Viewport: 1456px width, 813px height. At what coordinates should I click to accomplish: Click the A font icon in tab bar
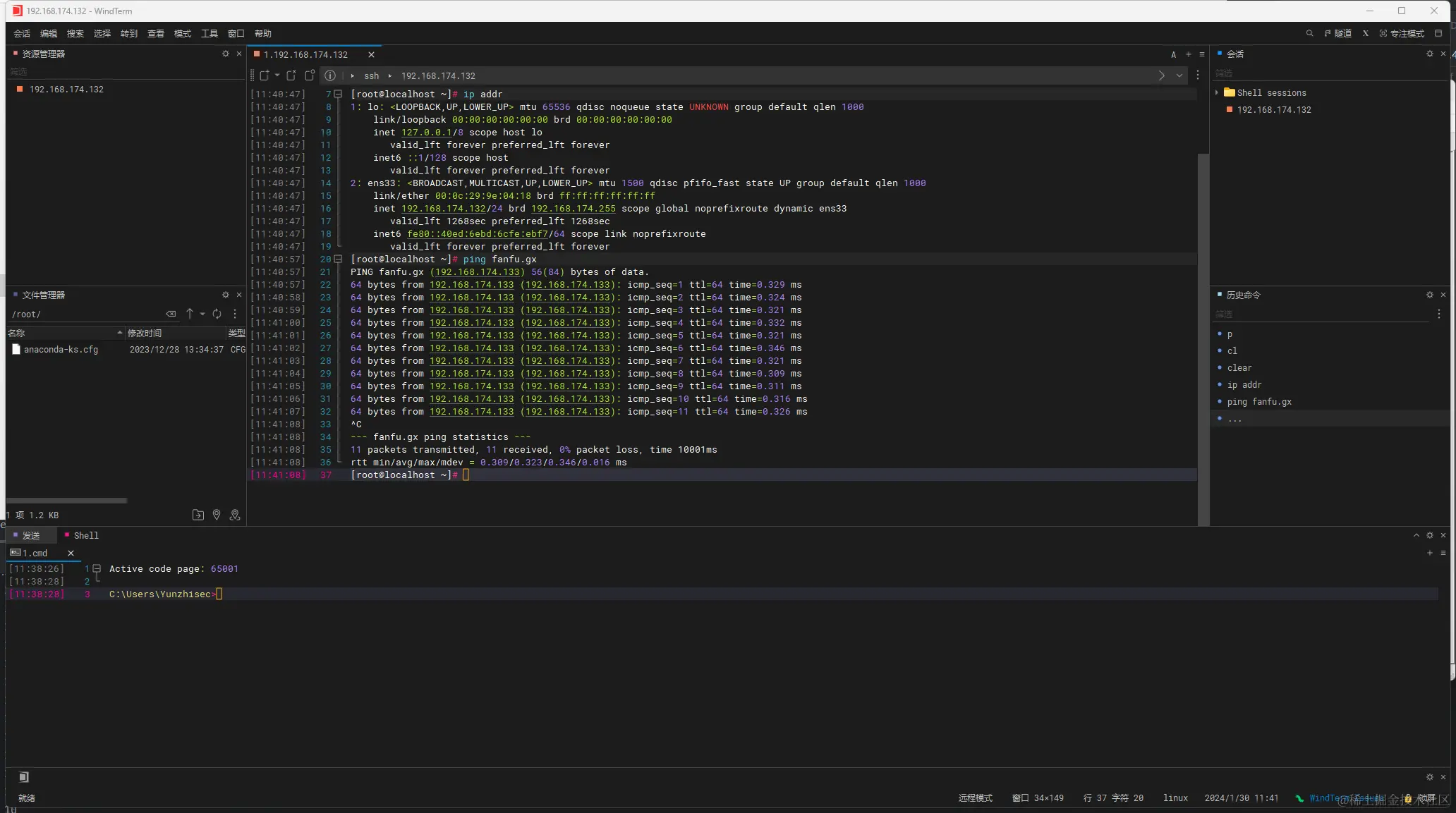pos(1174,54)
